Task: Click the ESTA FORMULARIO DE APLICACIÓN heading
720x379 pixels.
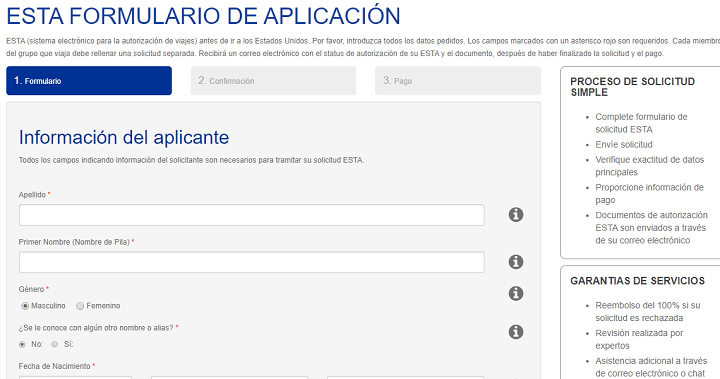Action: [203, 16]
